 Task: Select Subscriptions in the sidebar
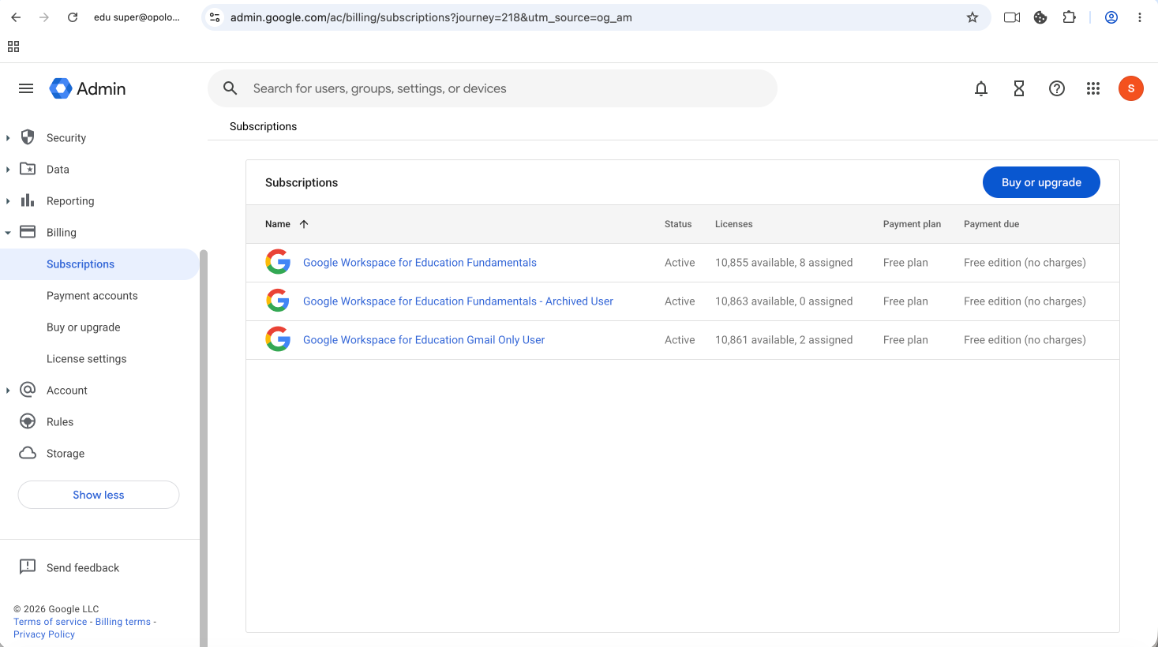100,264
